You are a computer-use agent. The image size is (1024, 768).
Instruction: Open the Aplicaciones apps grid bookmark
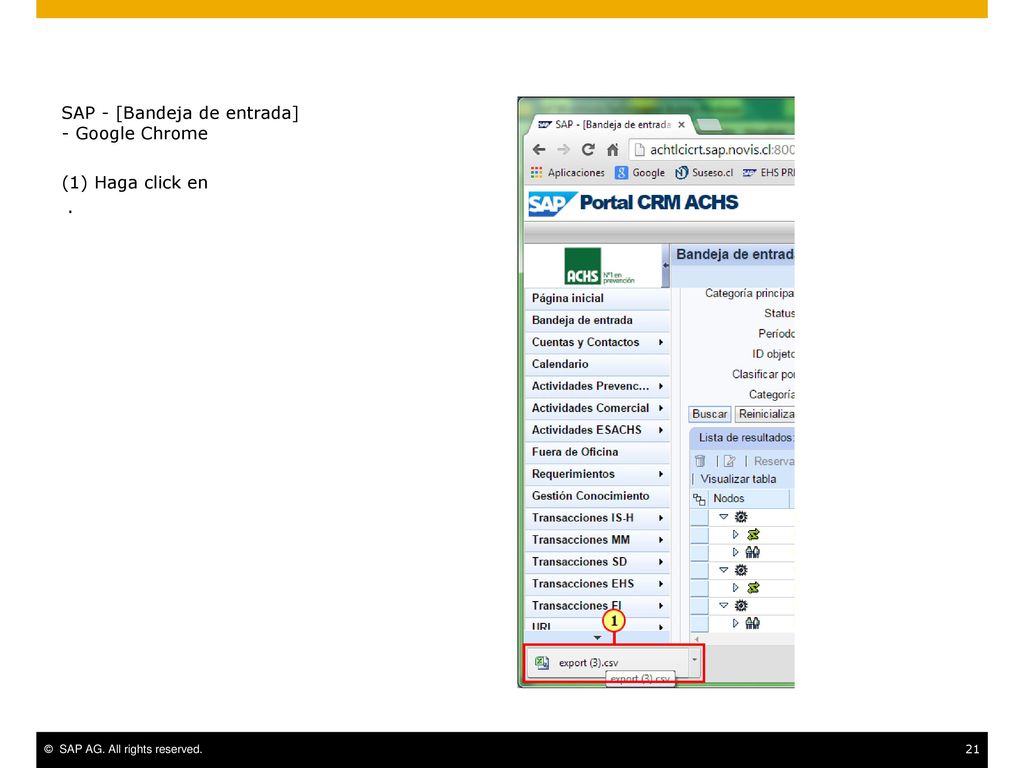[x=568, y=172]
